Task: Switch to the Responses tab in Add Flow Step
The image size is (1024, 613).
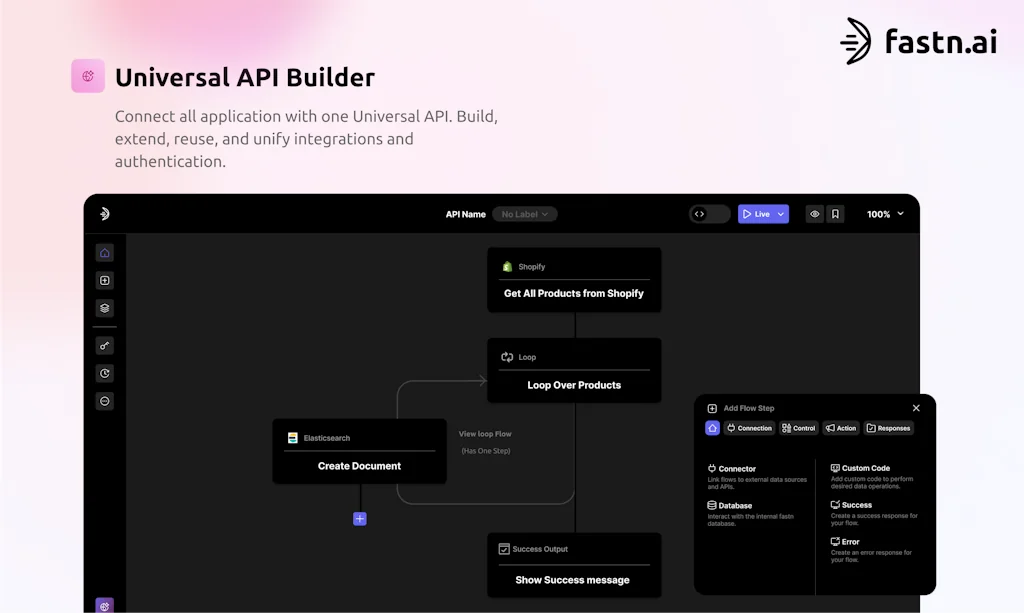Action: [x=888, y=427]
